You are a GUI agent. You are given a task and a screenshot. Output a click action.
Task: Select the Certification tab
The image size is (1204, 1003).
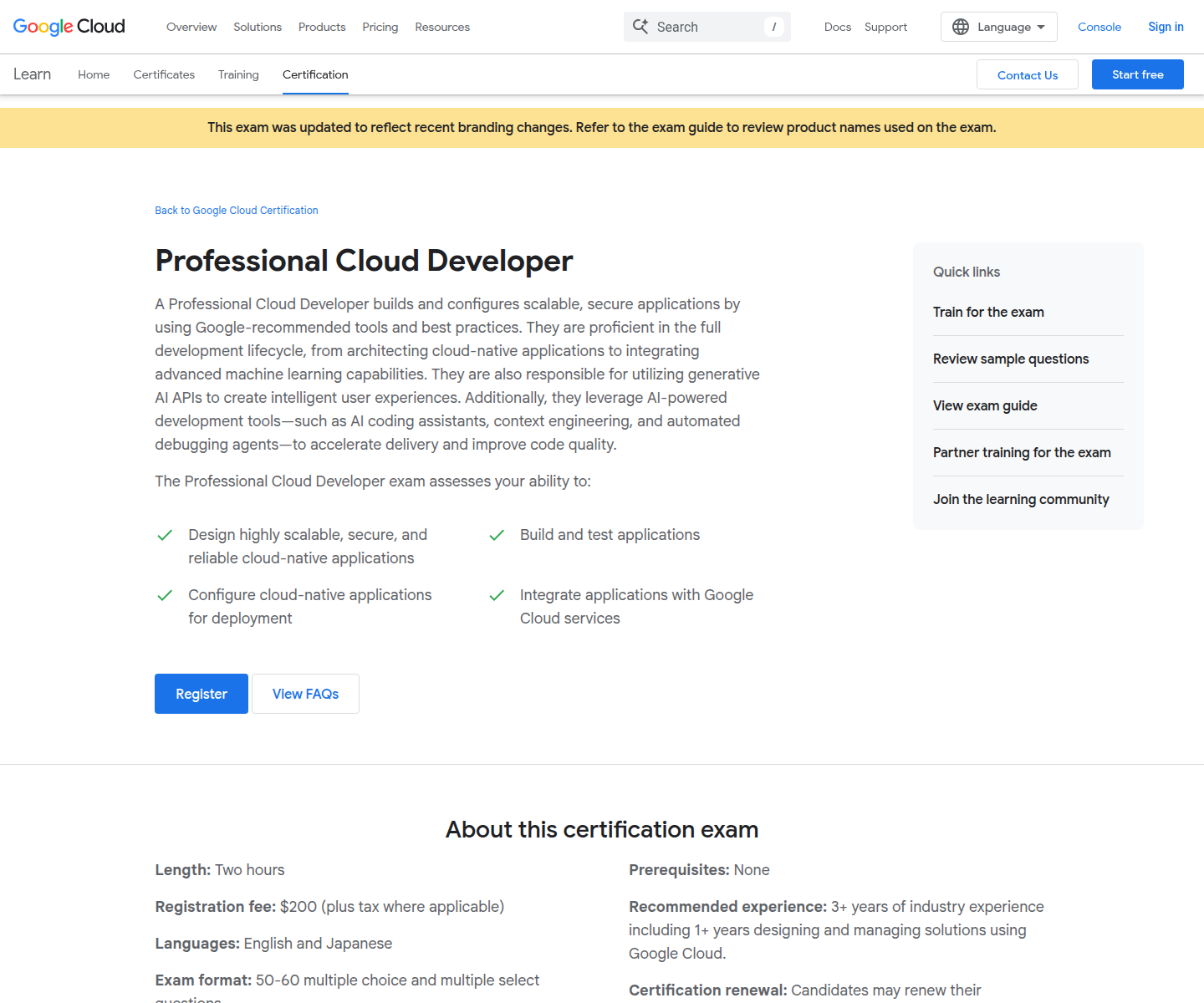coord(315,74)
